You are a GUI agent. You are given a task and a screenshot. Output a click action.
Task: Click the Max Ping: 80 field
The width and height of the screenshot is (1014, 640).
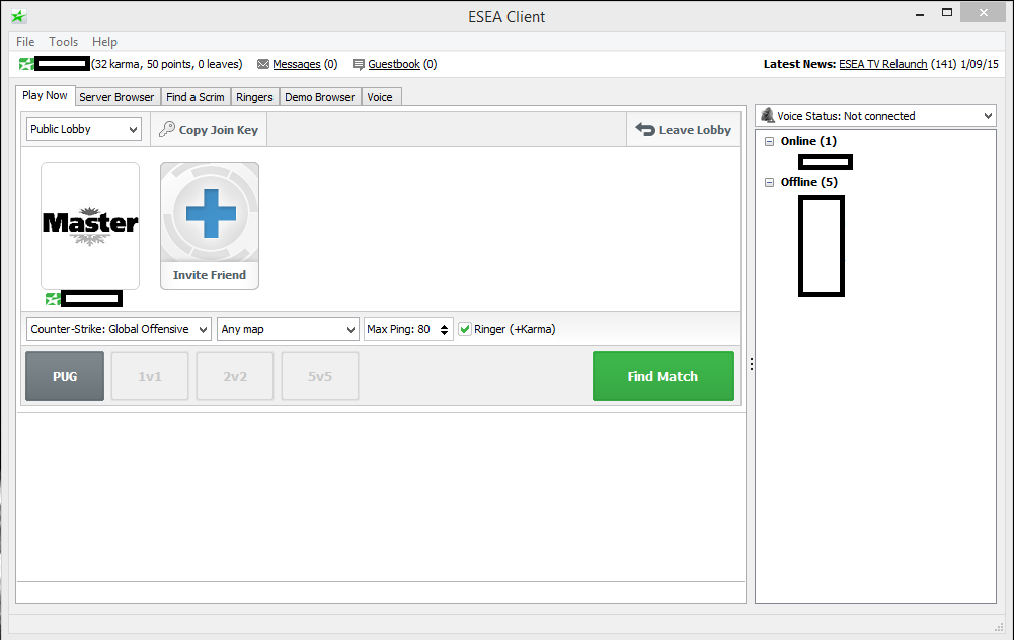[x=409, y=329]
